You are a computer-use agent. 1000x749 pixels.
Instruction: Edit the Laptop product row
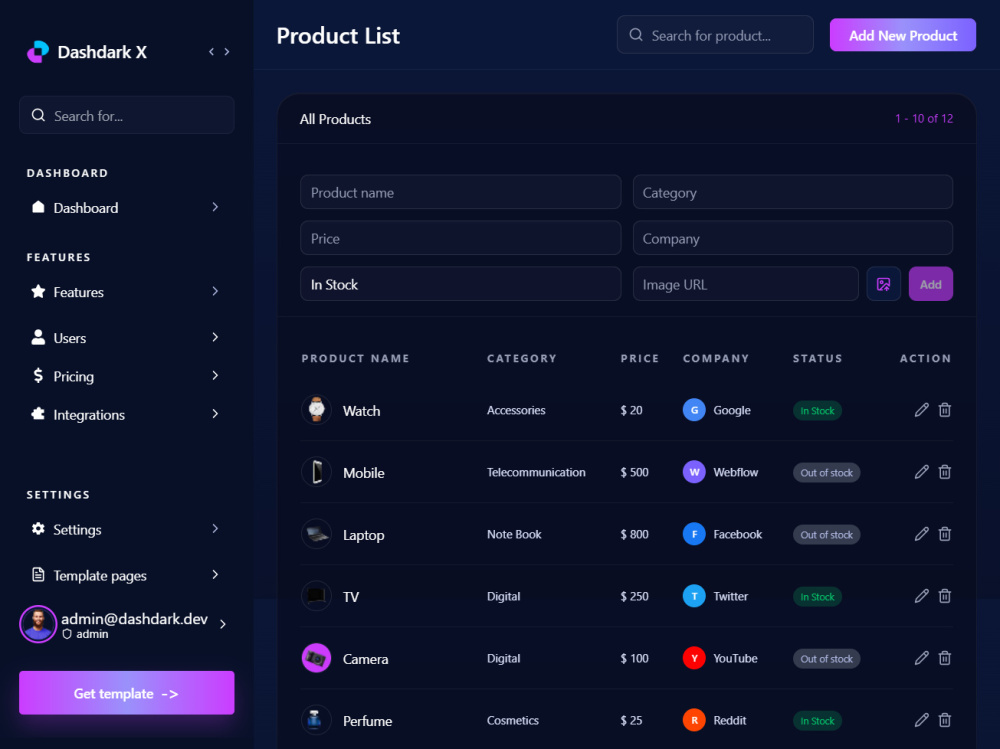pos(922,534)
